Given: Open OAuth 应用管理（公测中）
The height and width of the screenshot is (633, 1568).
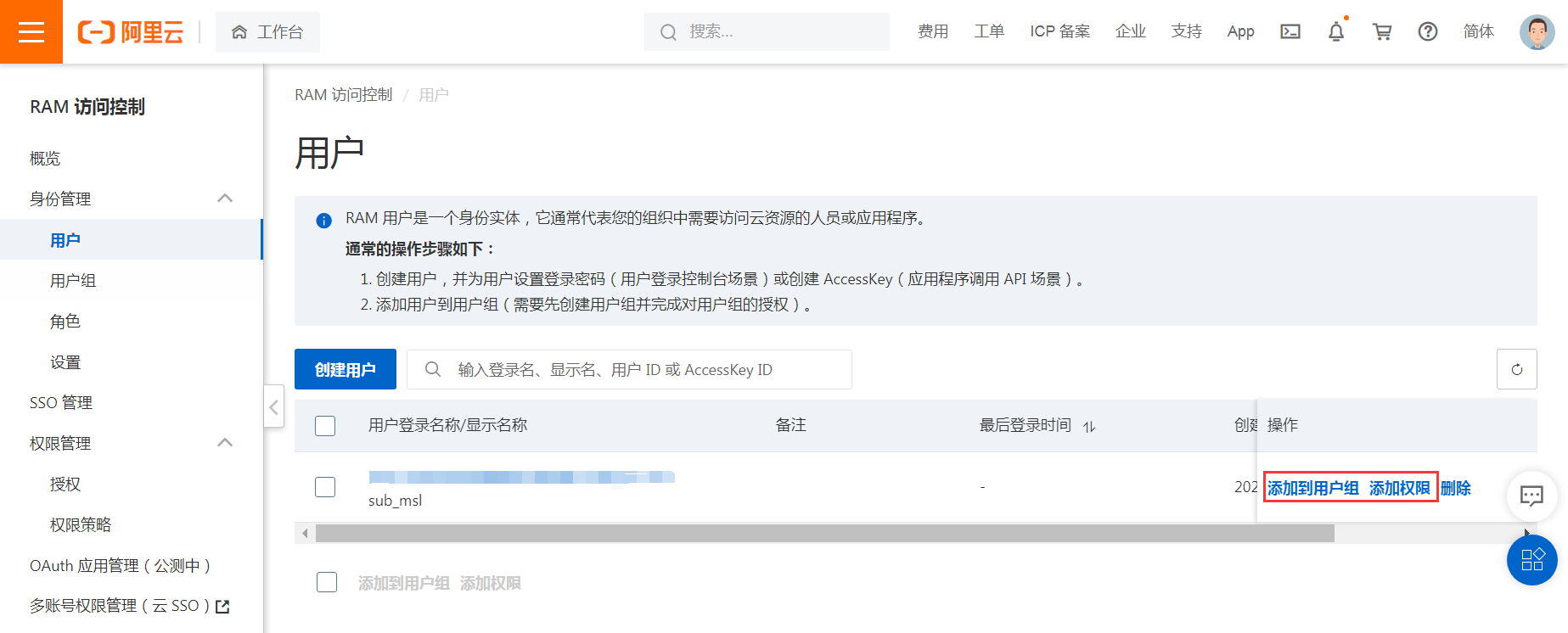Looking at the screenshot, I should click(120, 566).
